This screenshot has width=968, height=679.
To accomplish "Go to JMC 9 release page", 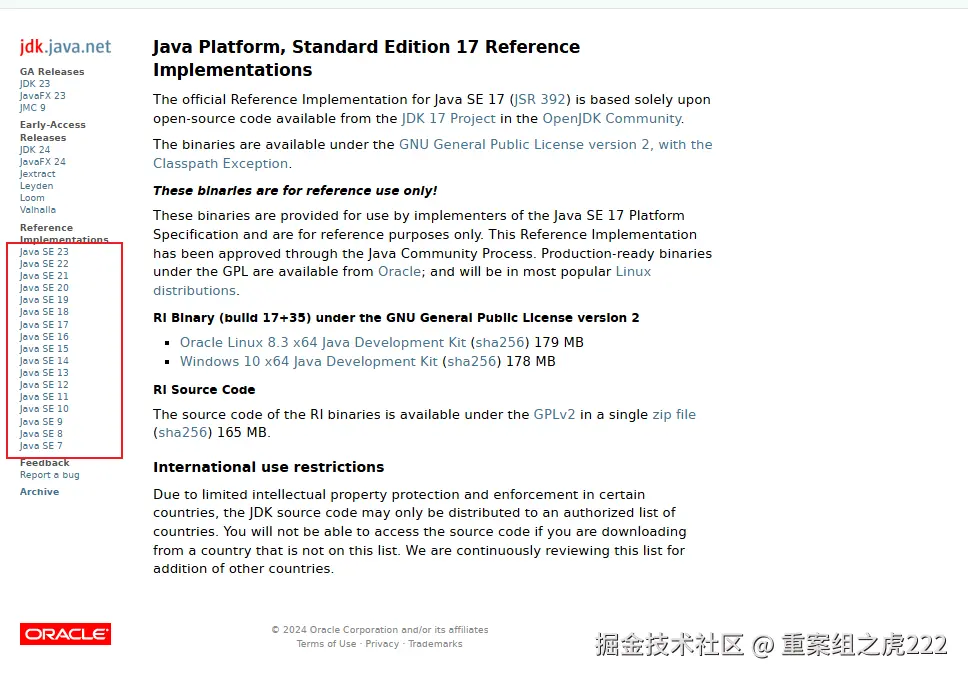I will pos(33,107).
